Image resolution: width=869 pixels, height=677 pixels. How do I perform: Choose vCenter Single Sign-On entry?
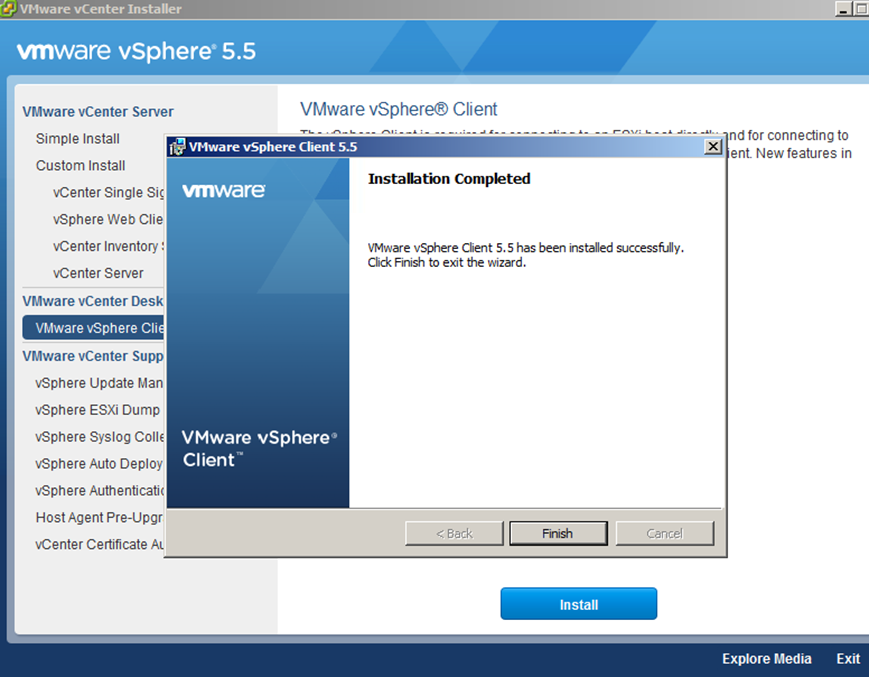pos(108,192)
